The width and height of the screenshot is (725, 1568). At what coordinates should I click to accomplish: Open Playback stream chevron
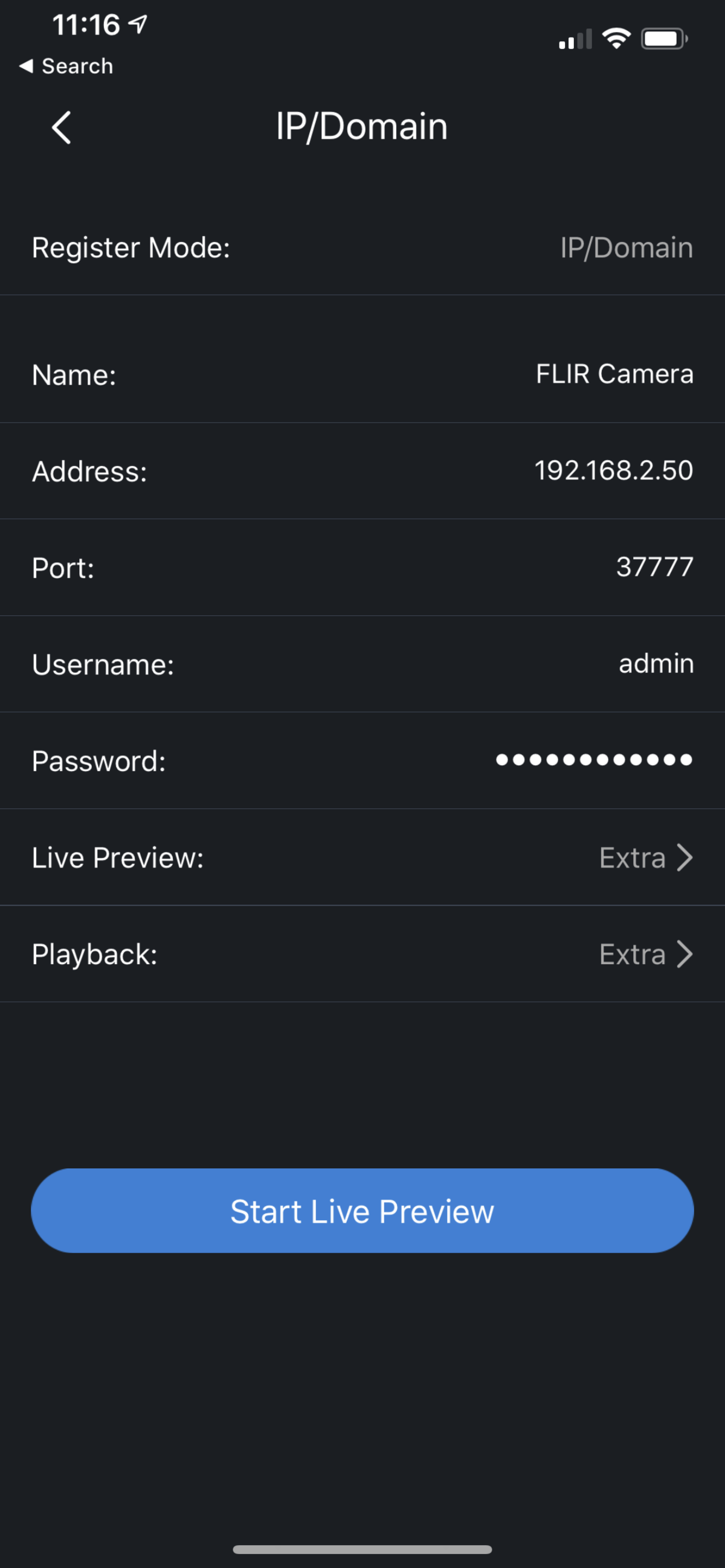click(x=685, y=954)
